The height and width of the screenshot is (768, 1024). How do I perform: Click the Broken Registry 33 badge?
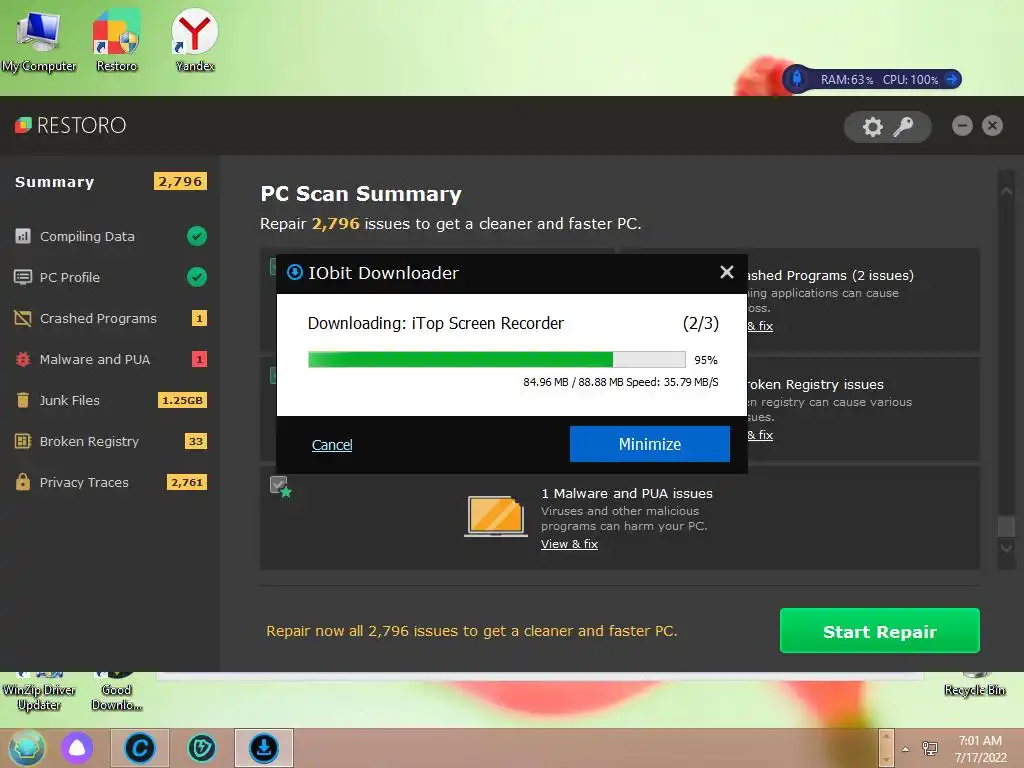click(196, 441)
